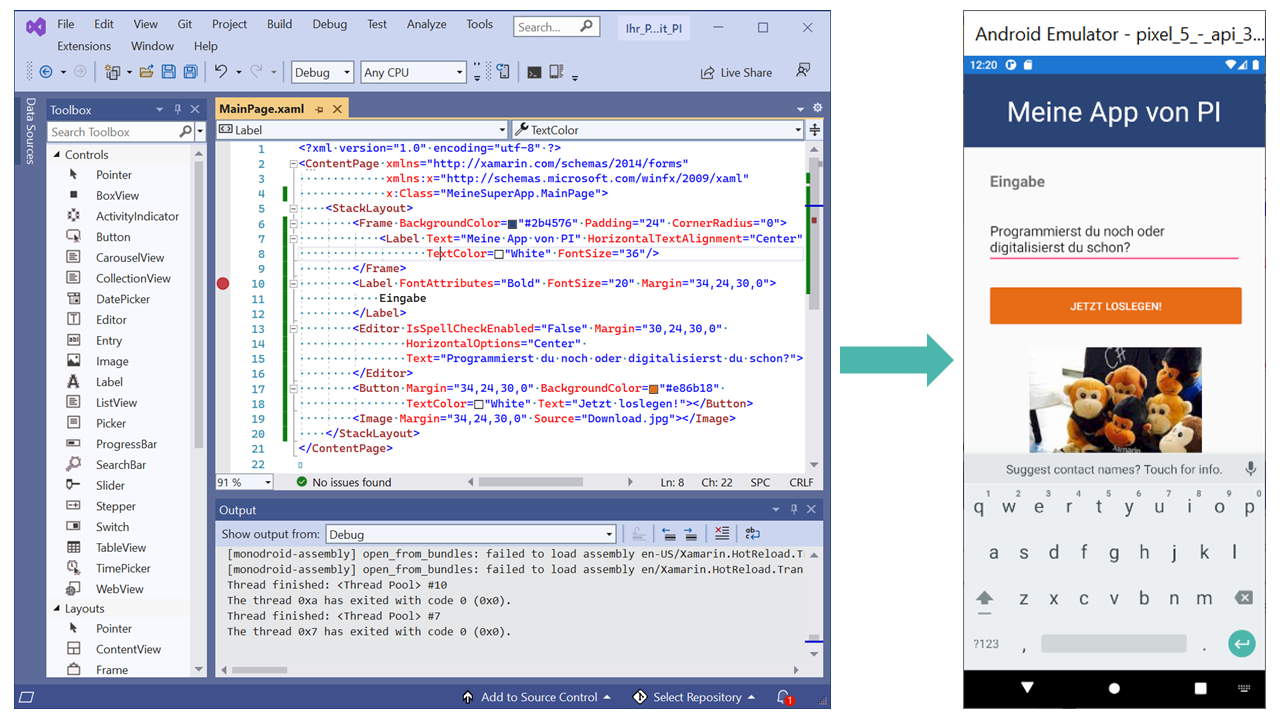Collapse the ContentPage element outline node
1280x720 pixels.
[x=292, y=164]
